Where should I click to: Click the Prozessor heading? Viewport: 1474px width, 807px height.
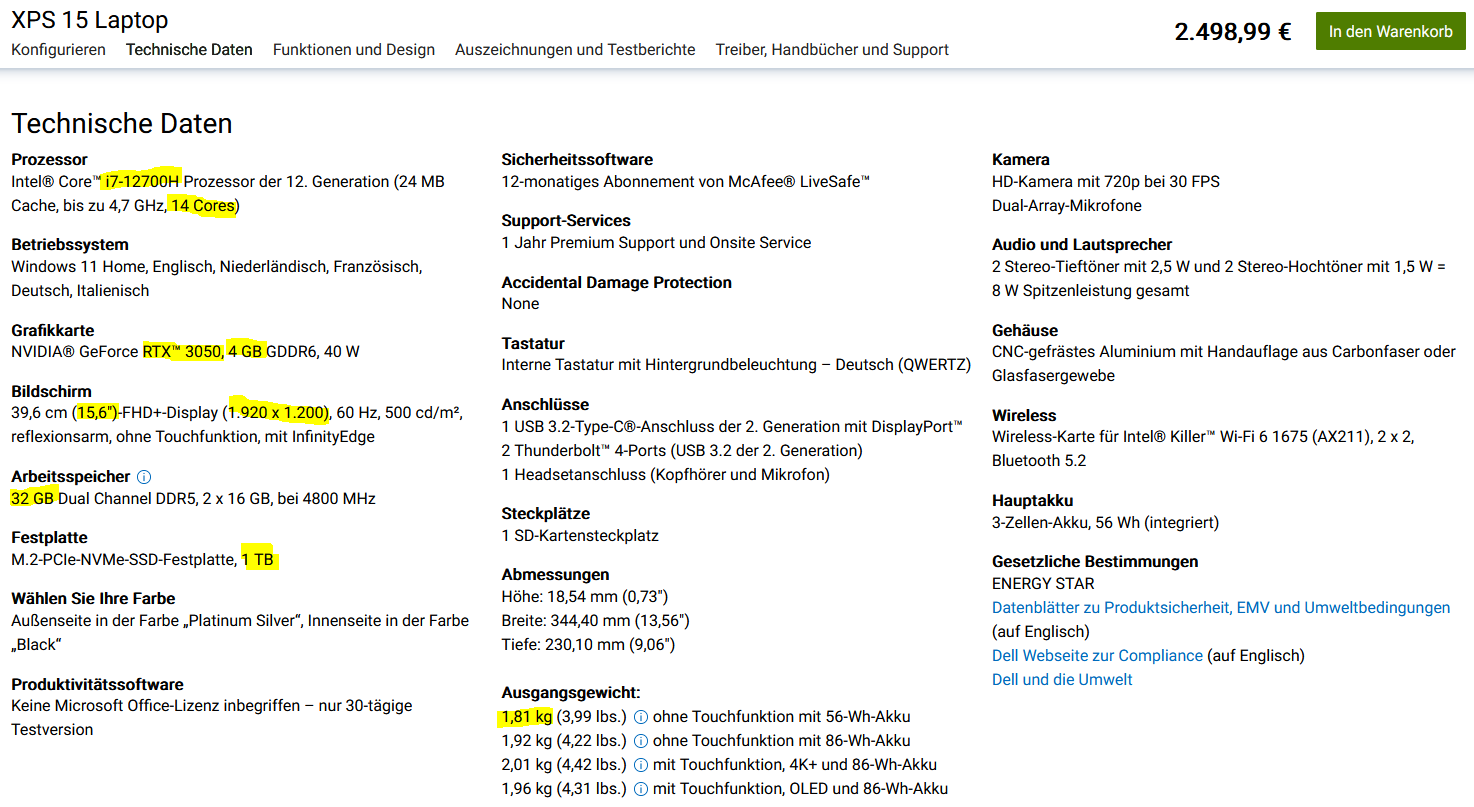49,159
